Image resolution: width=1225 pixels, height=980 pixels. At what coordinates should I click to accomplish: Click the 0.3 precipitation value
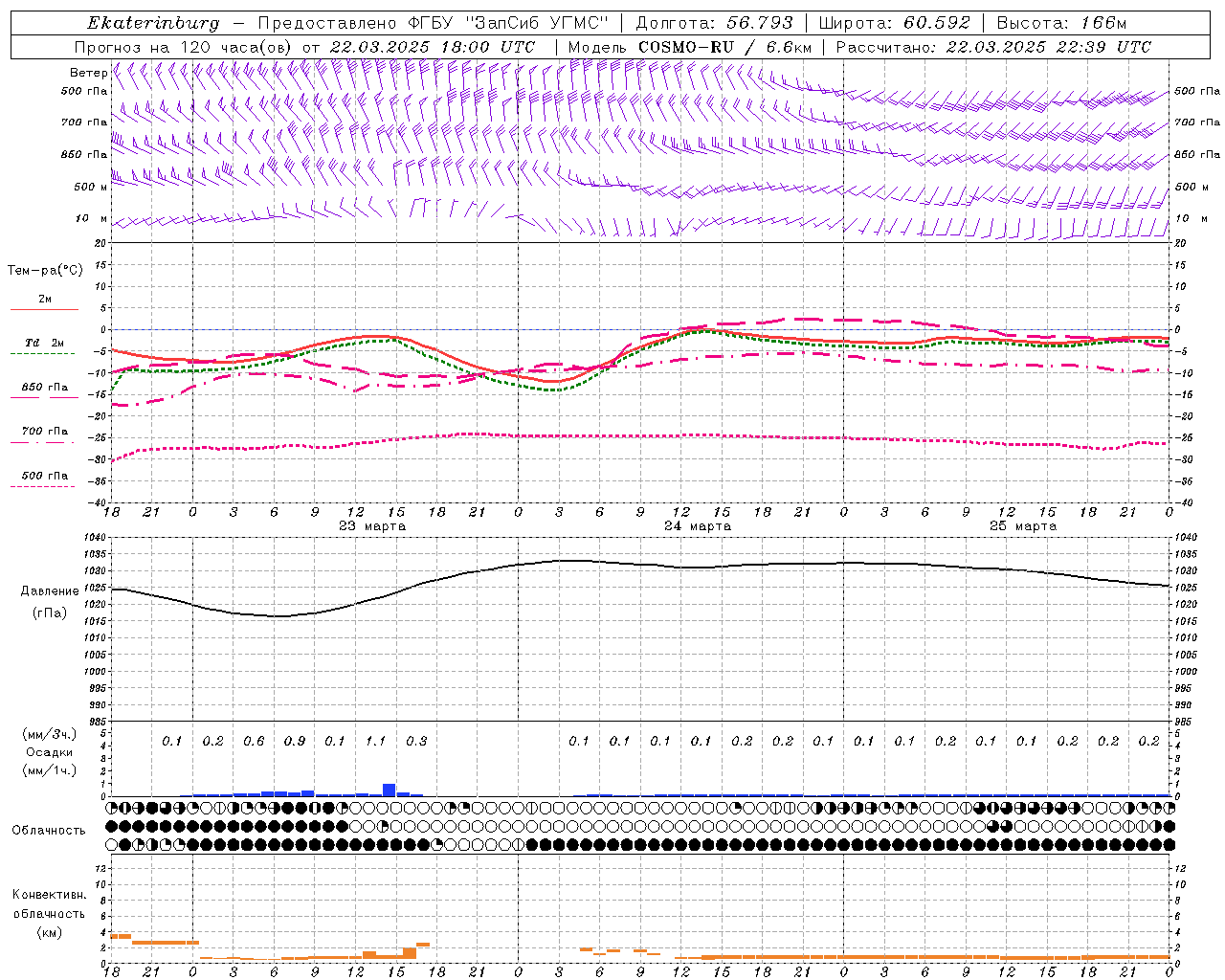[416, 742]
